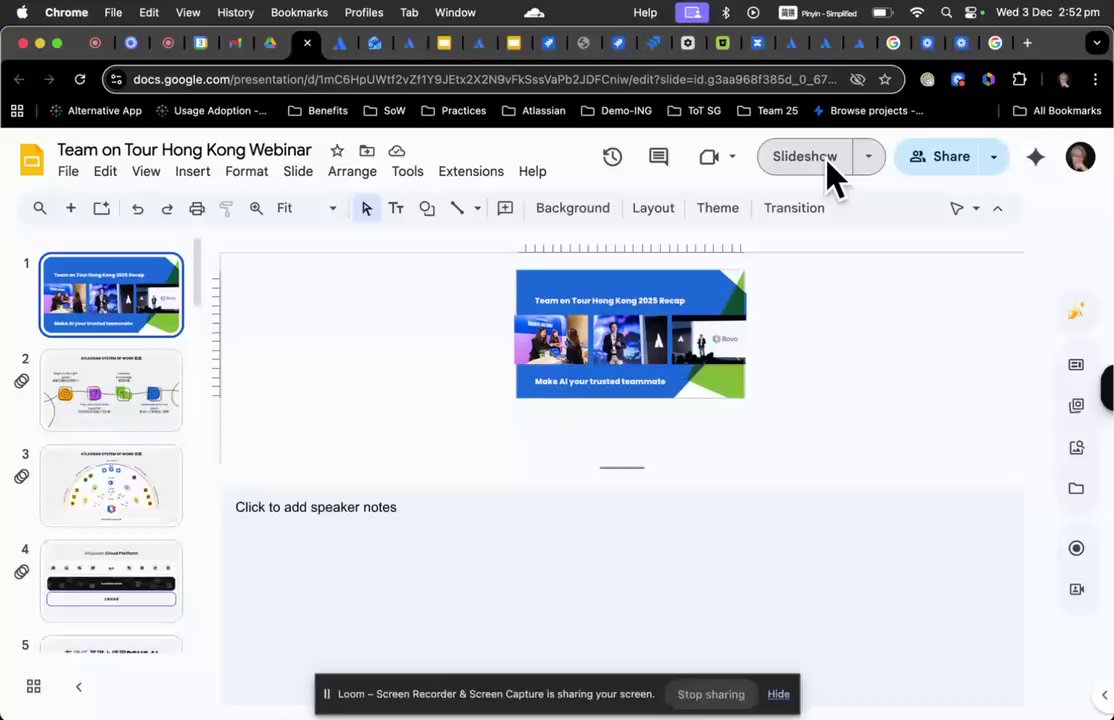The height and width of the screenshot is (720, 1114).
Task: Star the presentation title
Action: pyautogui.click(x=337, y=151)
